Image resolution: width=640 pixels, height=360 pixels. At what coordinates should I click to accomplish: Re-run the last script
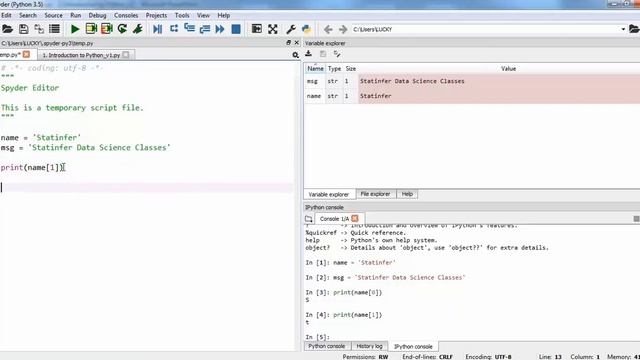click(x=122, y=29)
